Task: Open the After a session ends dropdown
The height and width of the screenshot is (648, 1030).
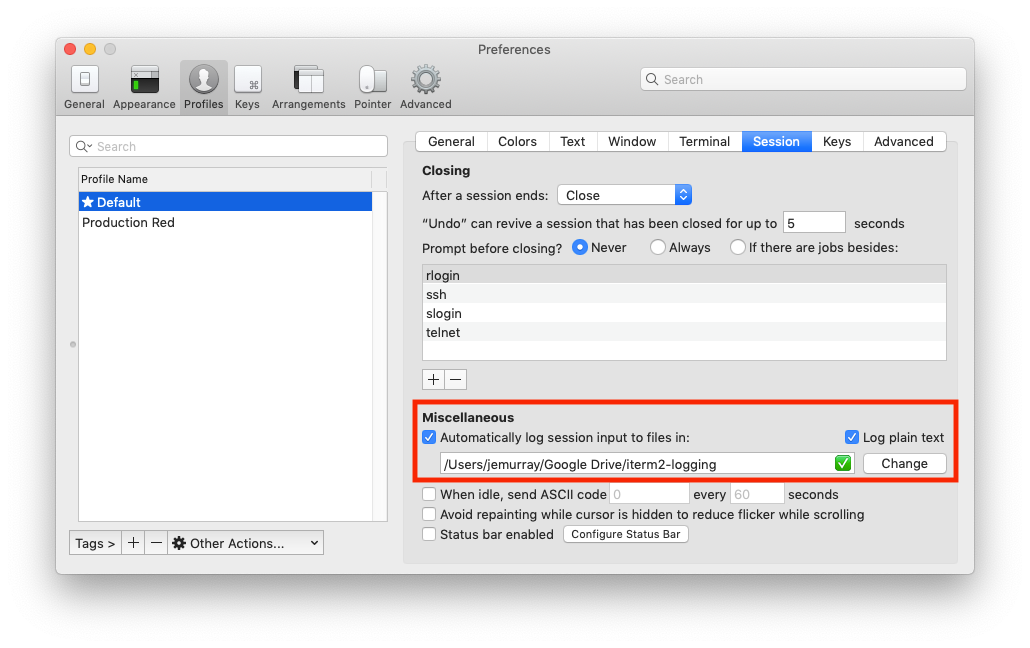Action: (x=624, y=194)
